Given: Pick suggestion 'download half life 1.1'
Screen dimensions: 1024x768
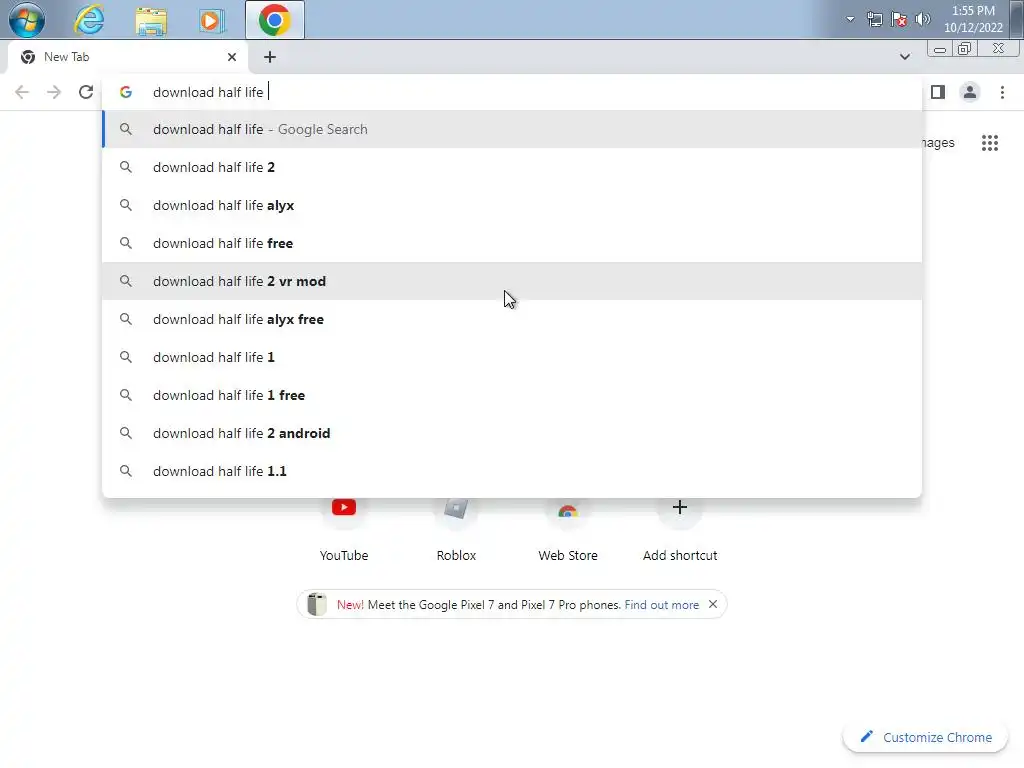Looking at the screenshot, I should coord(512,471).
